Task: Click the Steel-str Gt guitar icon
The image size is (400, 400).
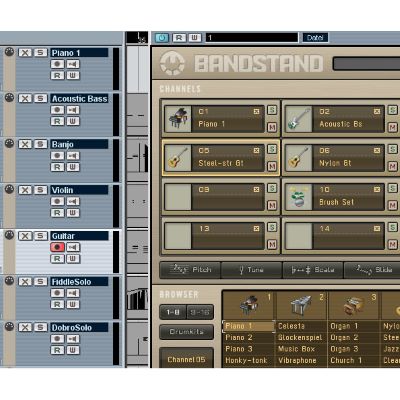Action: (x=178, y=158)
